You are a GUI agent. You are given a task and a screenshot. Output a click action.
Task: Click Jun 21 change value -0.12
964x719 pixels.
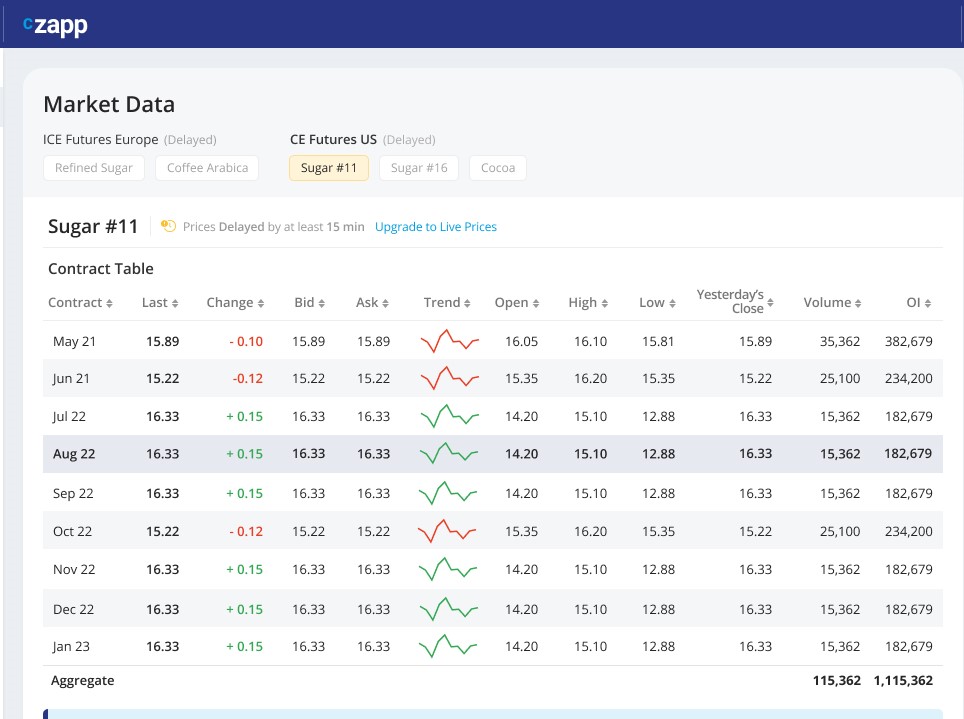tap(248, 379)
